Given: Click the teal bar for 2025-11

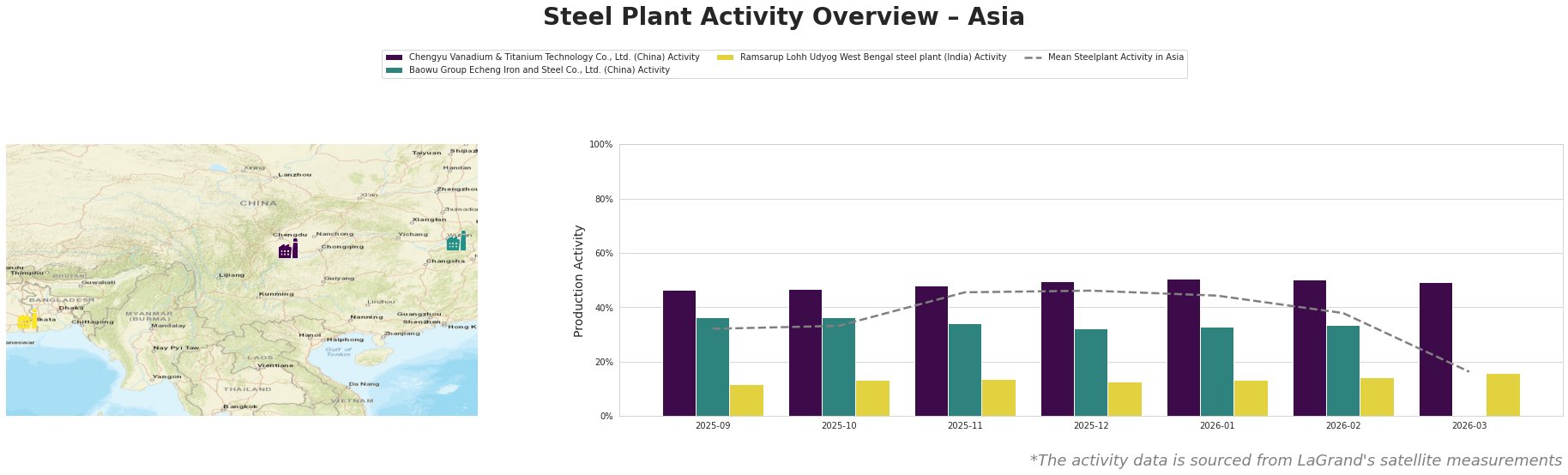Looking at the screenshot, I should point(965,370).
